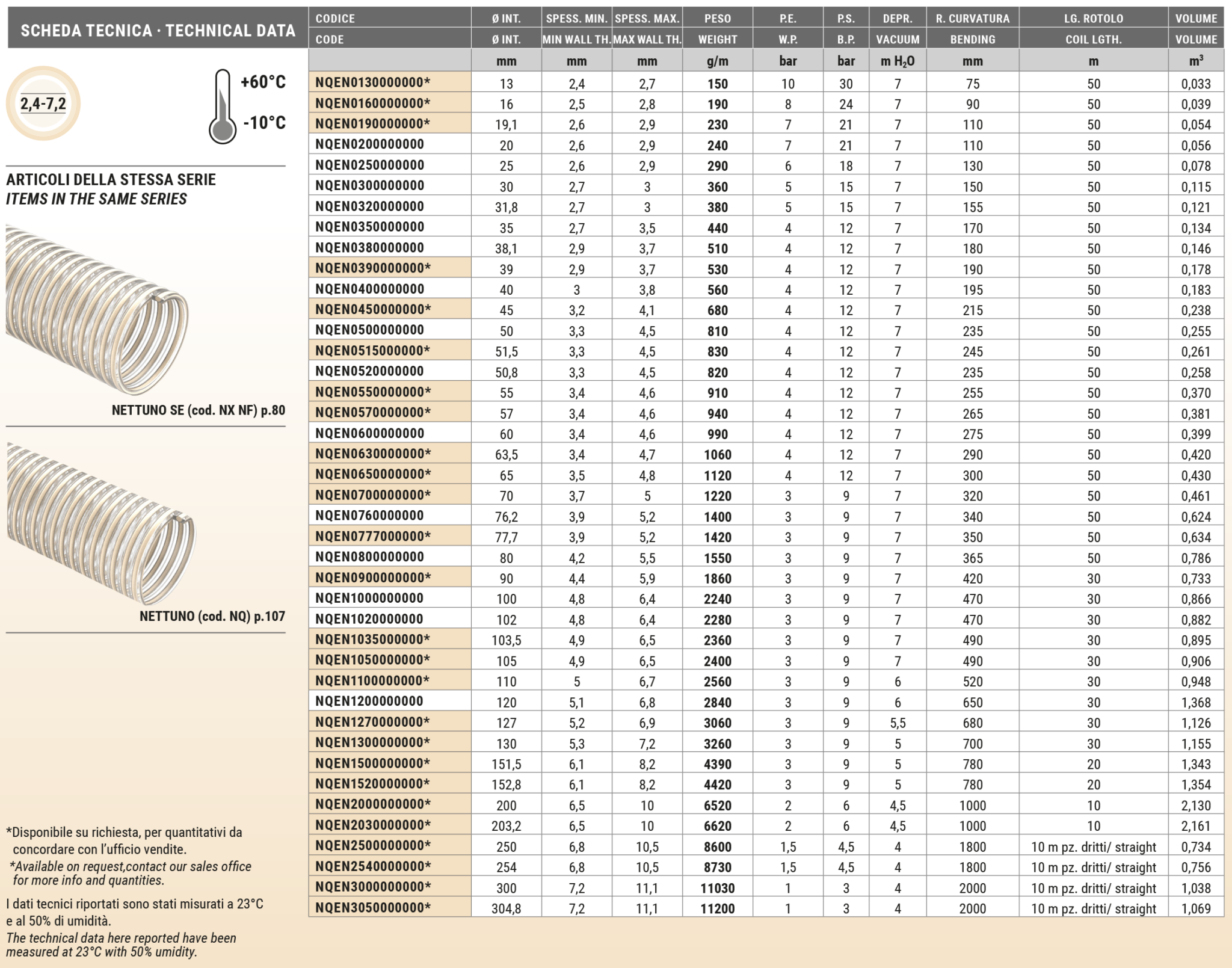Click the 2,4-7,2 thickness circle icon
This screenshot has width=1232, height=968.
tap(43, 103)
